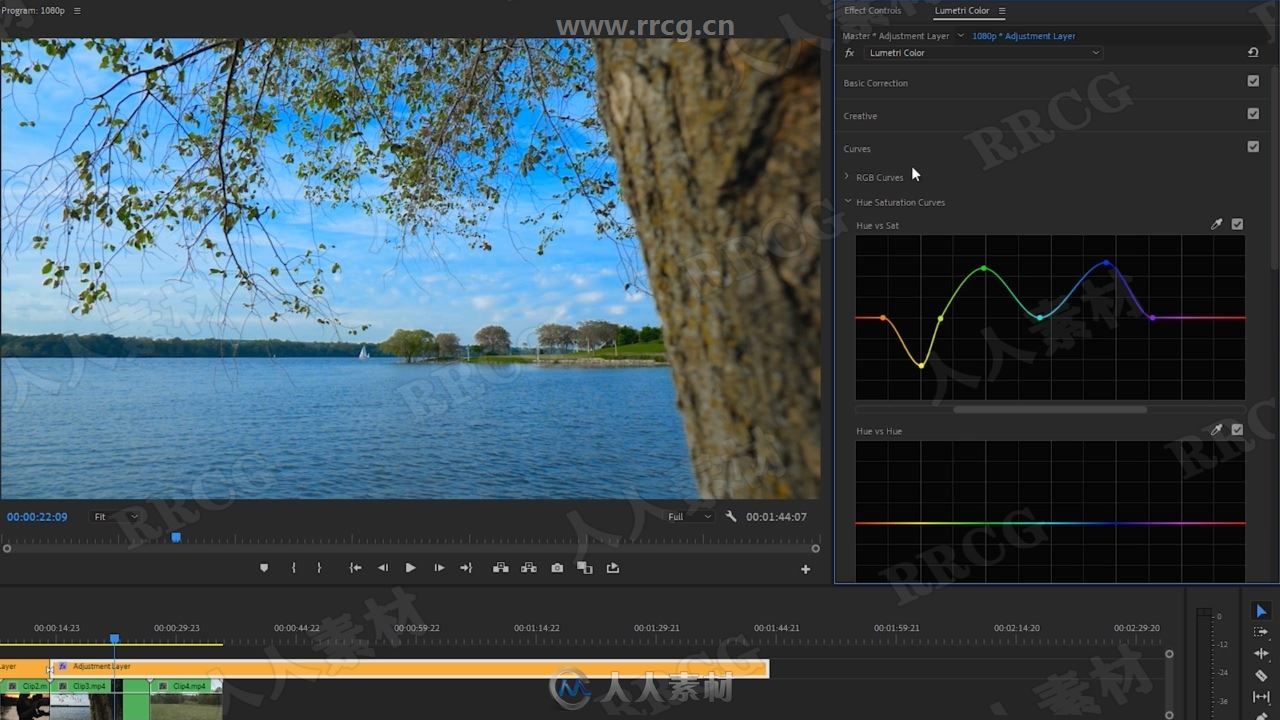Screen dimensions: 1280x720
Task: Click the yellow control point on Hue vs Sat
Action: 922,366
